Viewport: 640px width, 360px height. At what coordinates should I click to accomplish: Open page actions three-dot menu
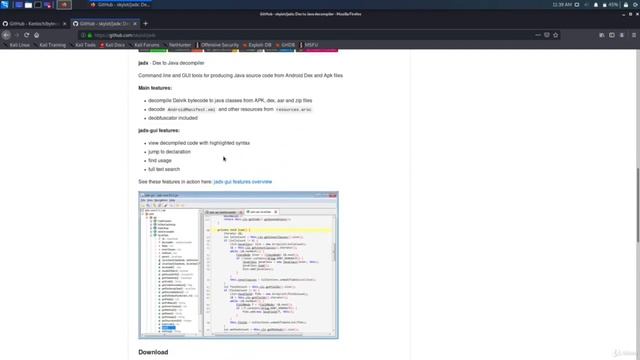538,35
